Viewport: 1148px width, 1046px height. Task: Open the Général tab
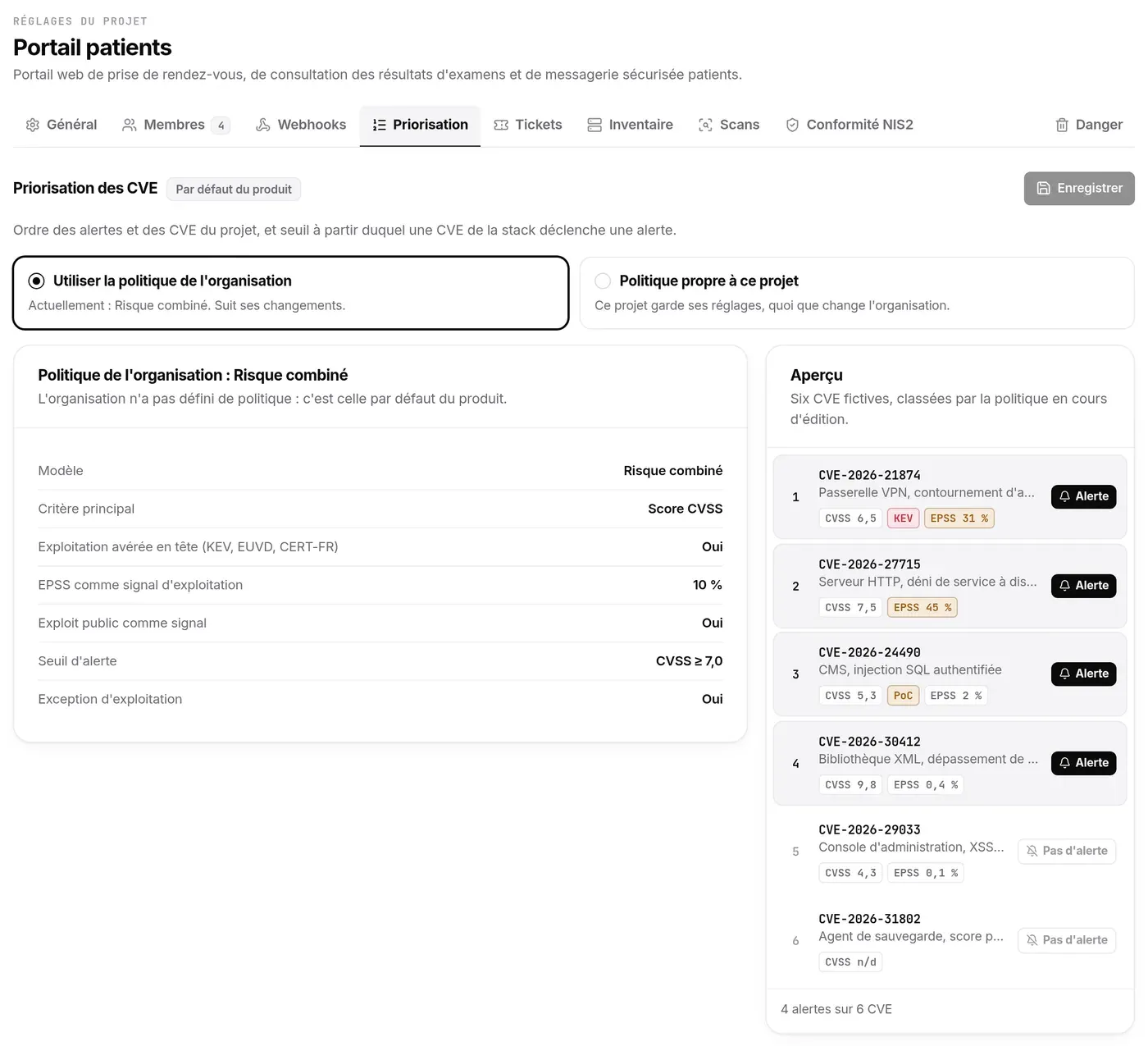61,125
